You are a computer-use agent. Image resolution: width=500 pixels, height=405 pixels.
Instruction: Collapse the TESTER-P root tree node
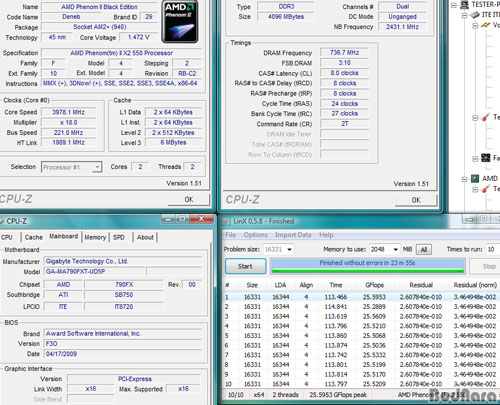click(454, 5)
